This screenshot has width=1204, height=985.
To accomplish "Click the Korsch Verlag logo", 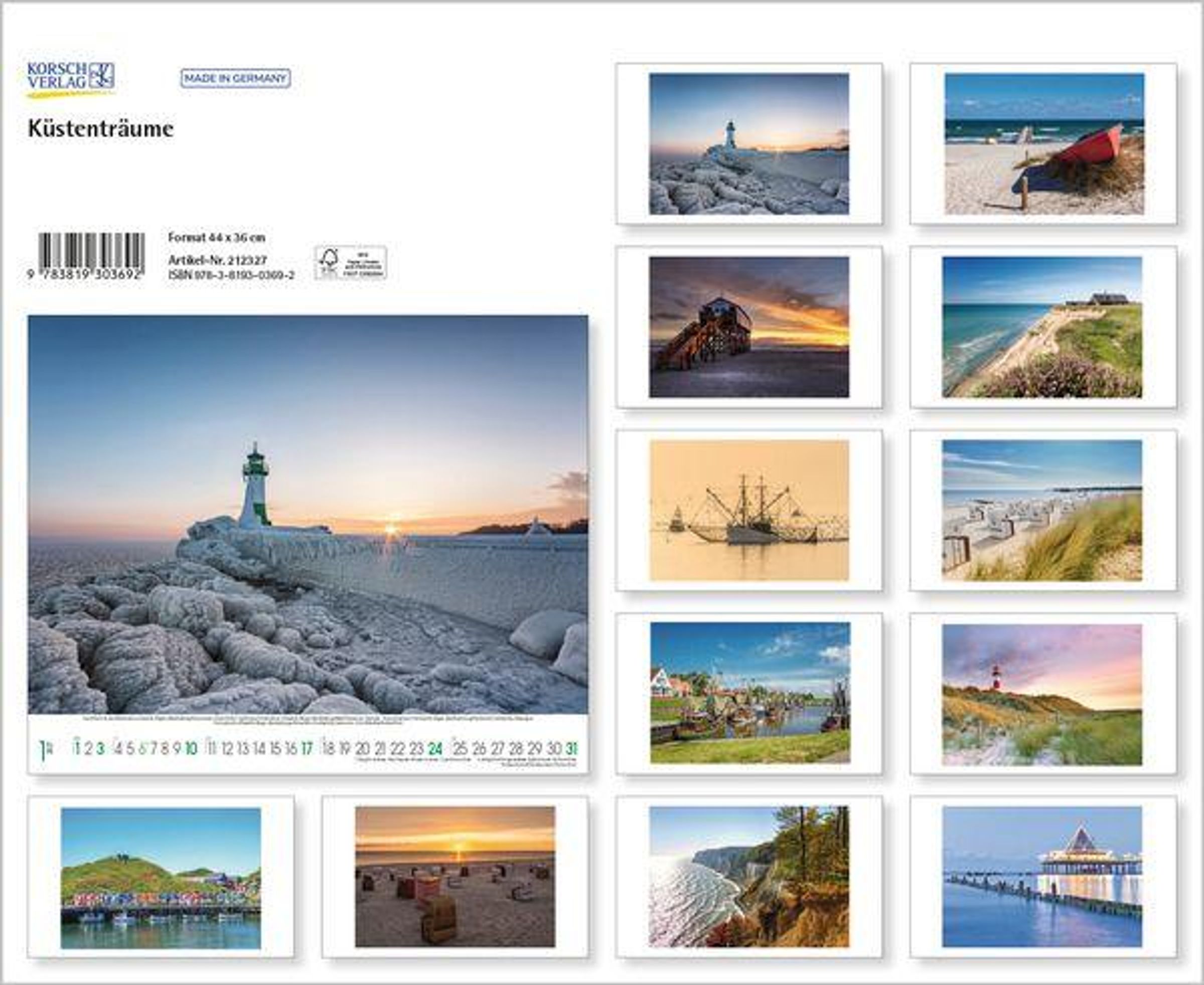I will [x=70, y=77].
